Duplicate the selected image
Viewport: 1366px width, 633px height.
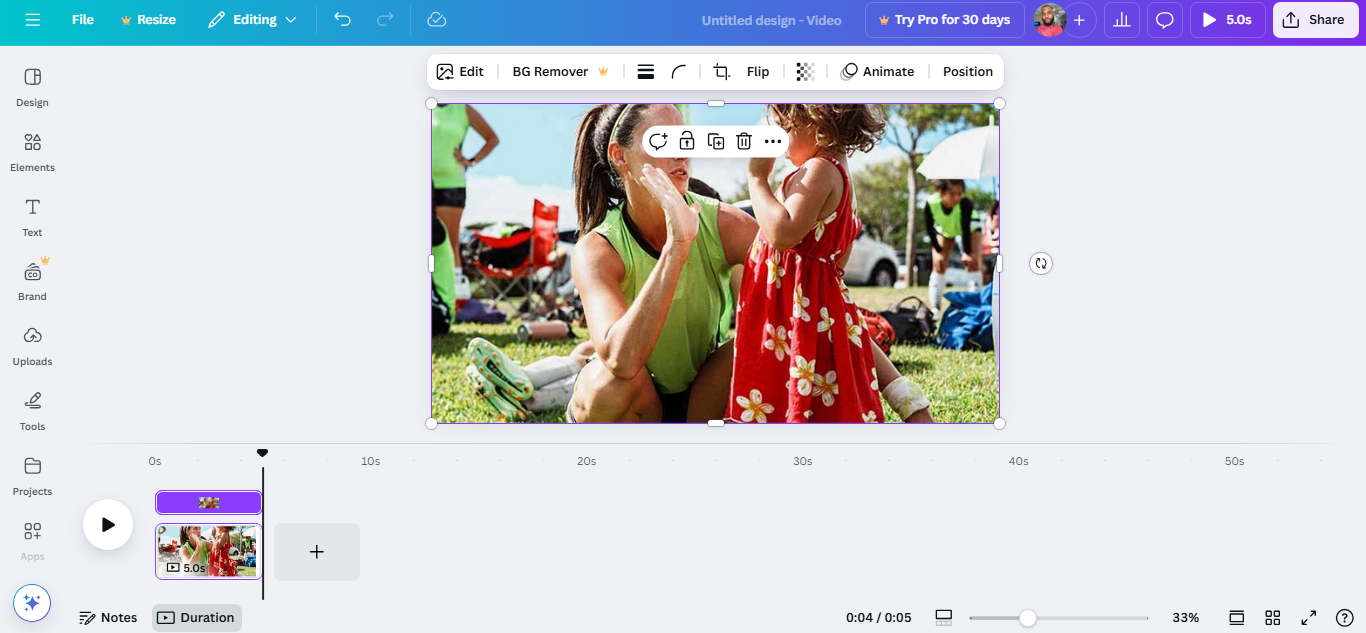click(x=715, y=141)
